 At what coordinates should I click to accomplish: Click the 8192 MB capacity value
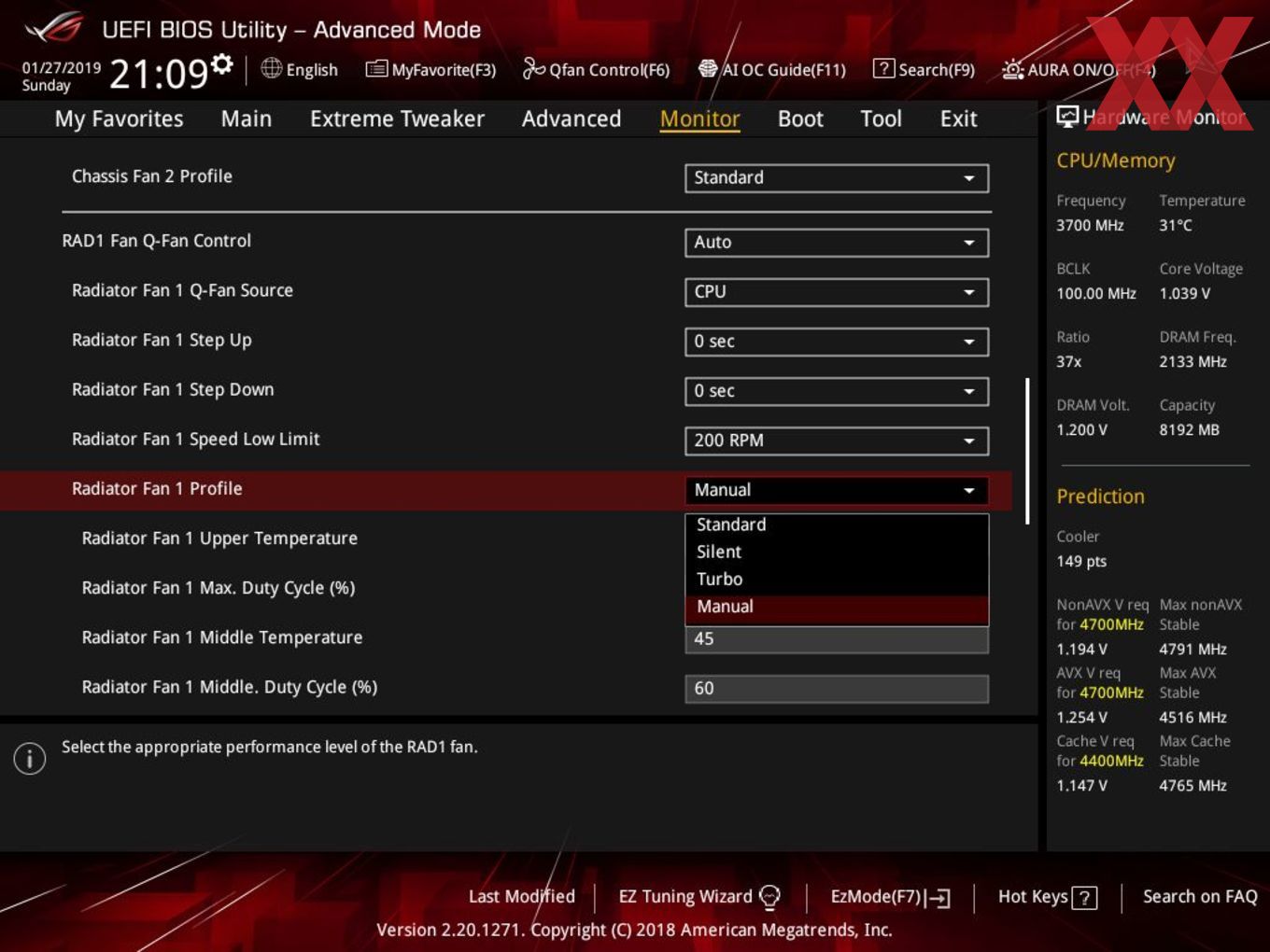1189,429
